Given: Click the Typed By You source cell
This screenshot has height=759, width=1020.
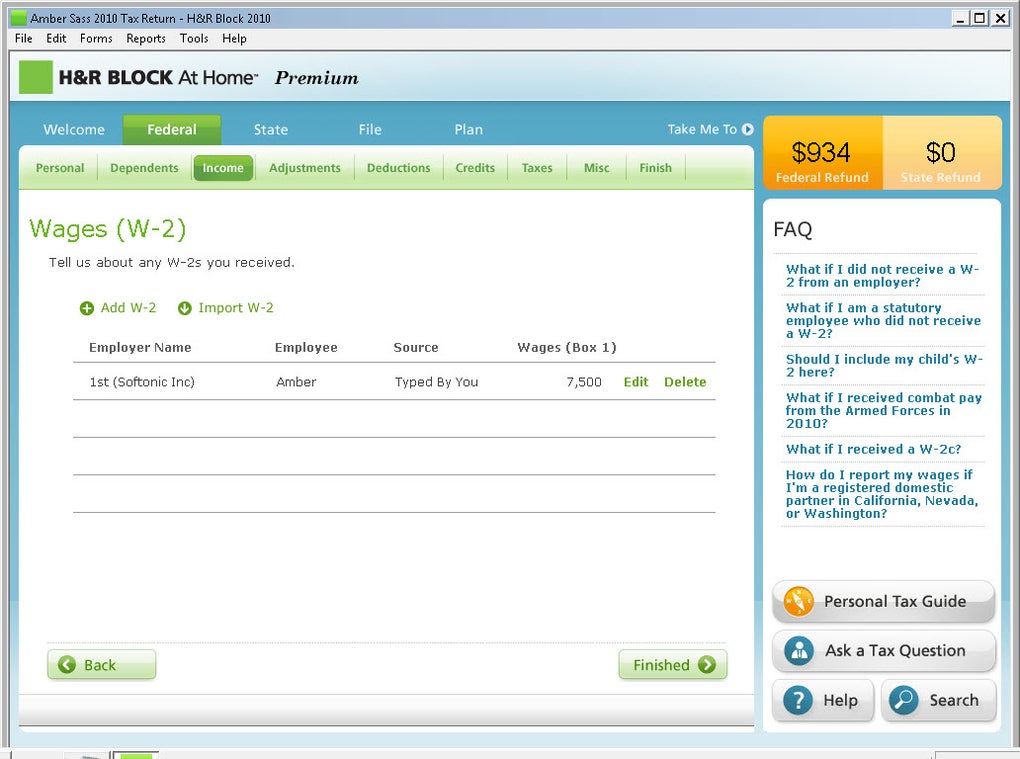Looking at the screenshot, I should tap(436, 382).
